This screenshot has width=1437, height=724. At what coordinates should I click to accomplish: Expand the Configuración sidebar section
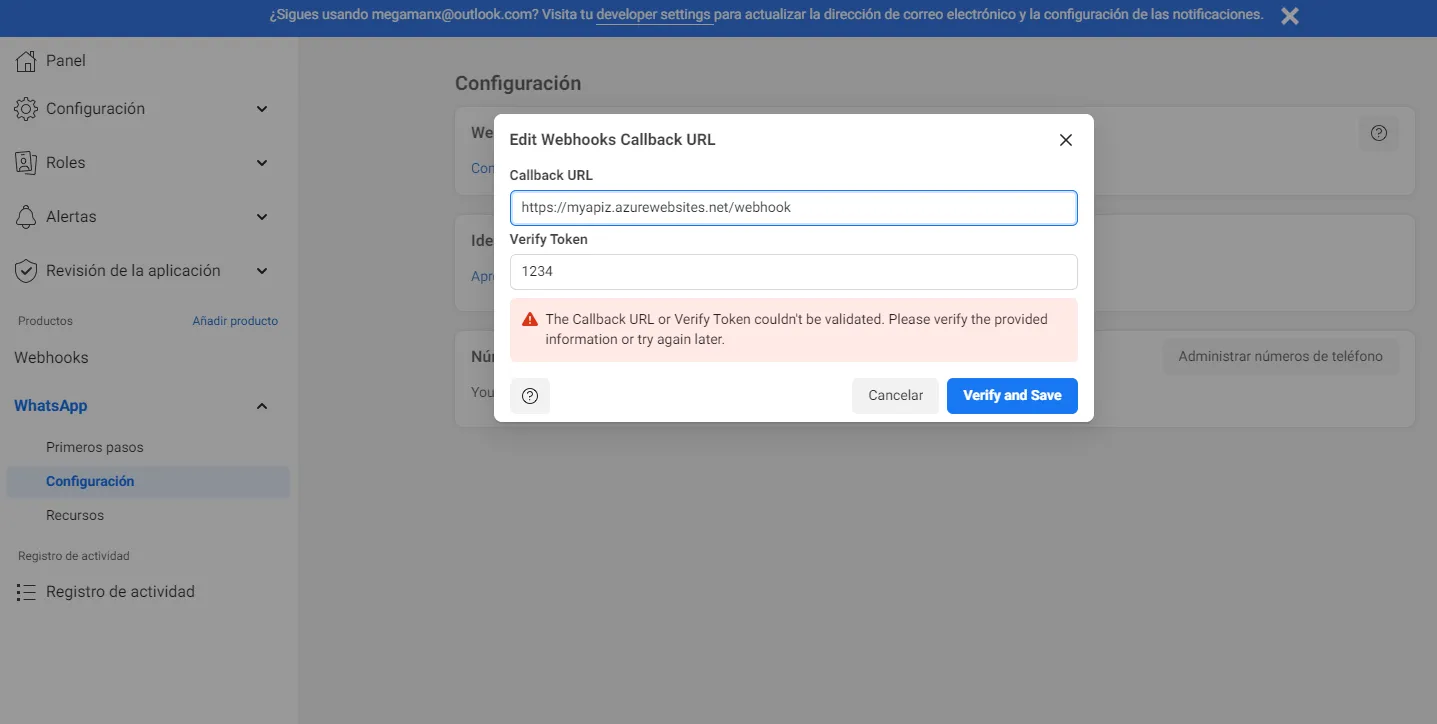point(262,109)
